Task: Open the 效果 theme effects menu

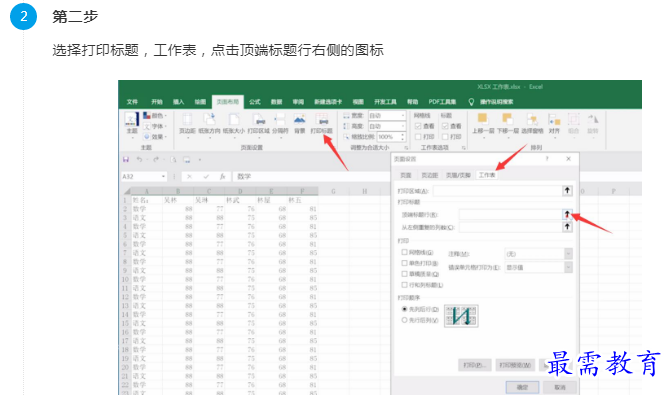Action: point(154,137)
